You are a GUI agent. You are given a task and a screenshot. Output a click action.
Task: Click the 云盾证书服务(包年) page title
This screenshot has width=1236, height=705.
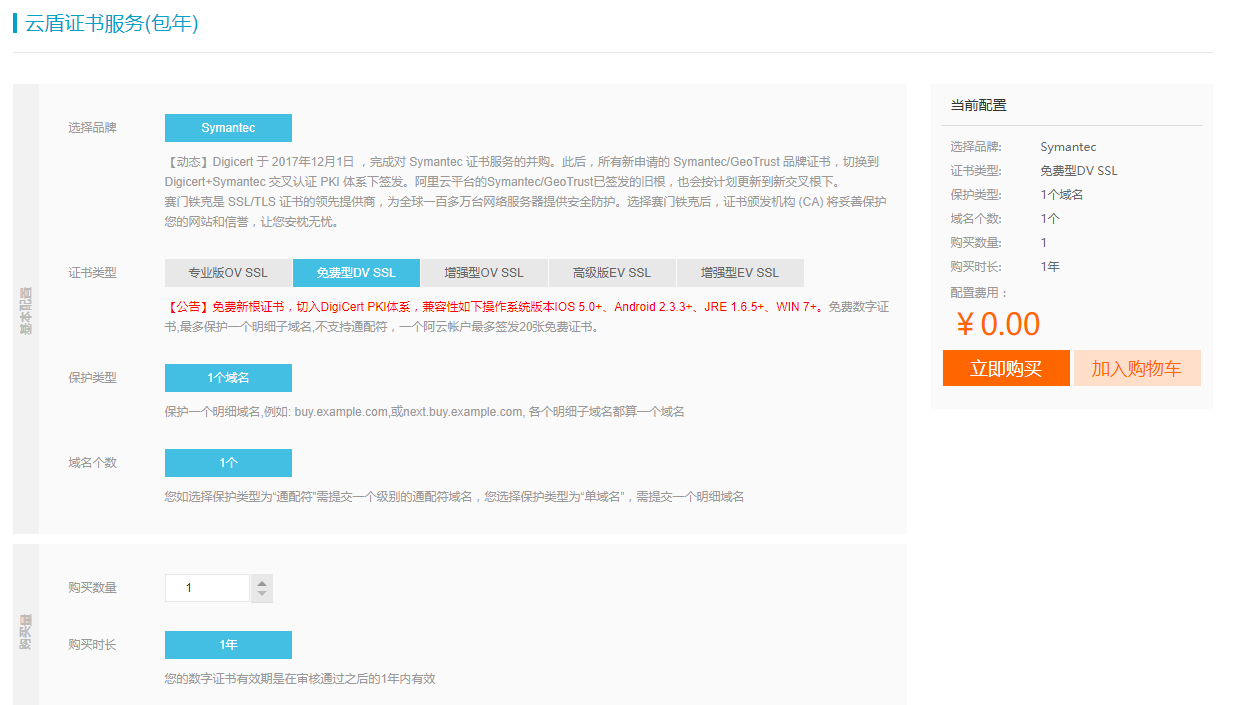click(112, 23)
